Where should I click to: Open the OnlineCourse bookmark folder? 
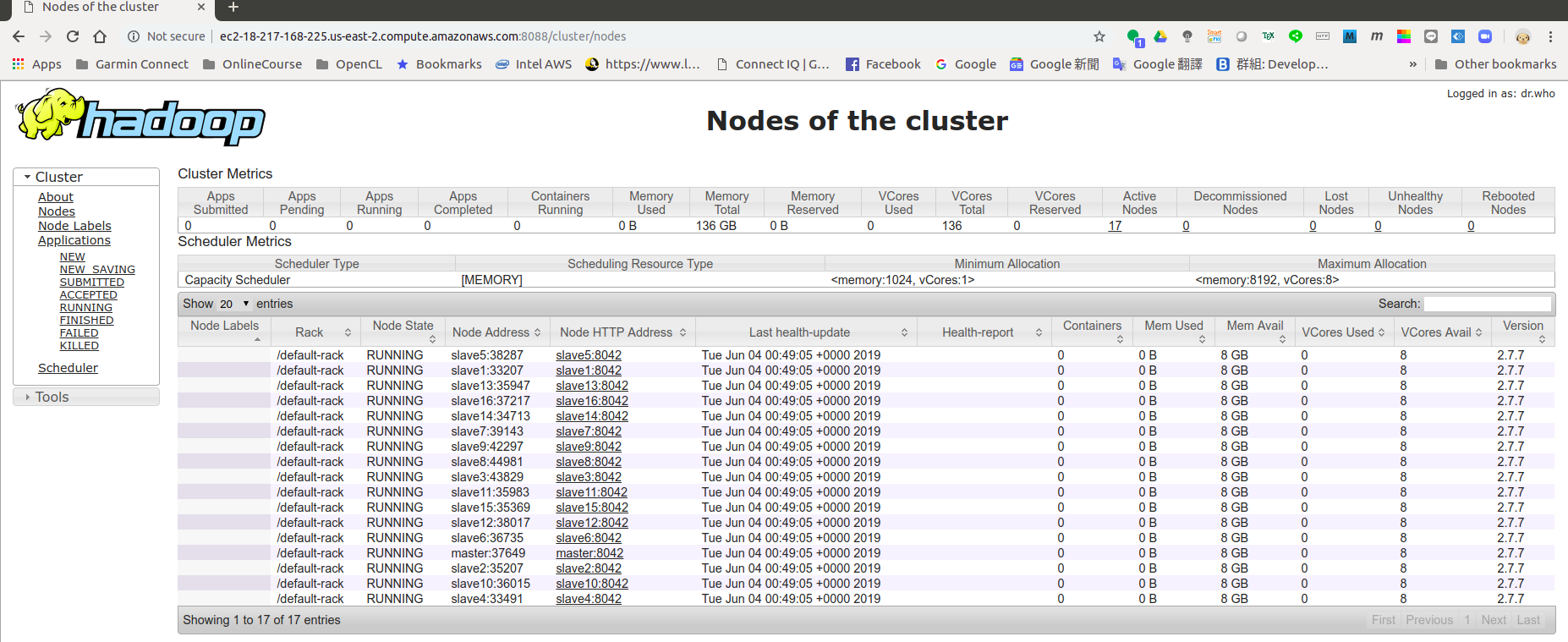[252, 64]
